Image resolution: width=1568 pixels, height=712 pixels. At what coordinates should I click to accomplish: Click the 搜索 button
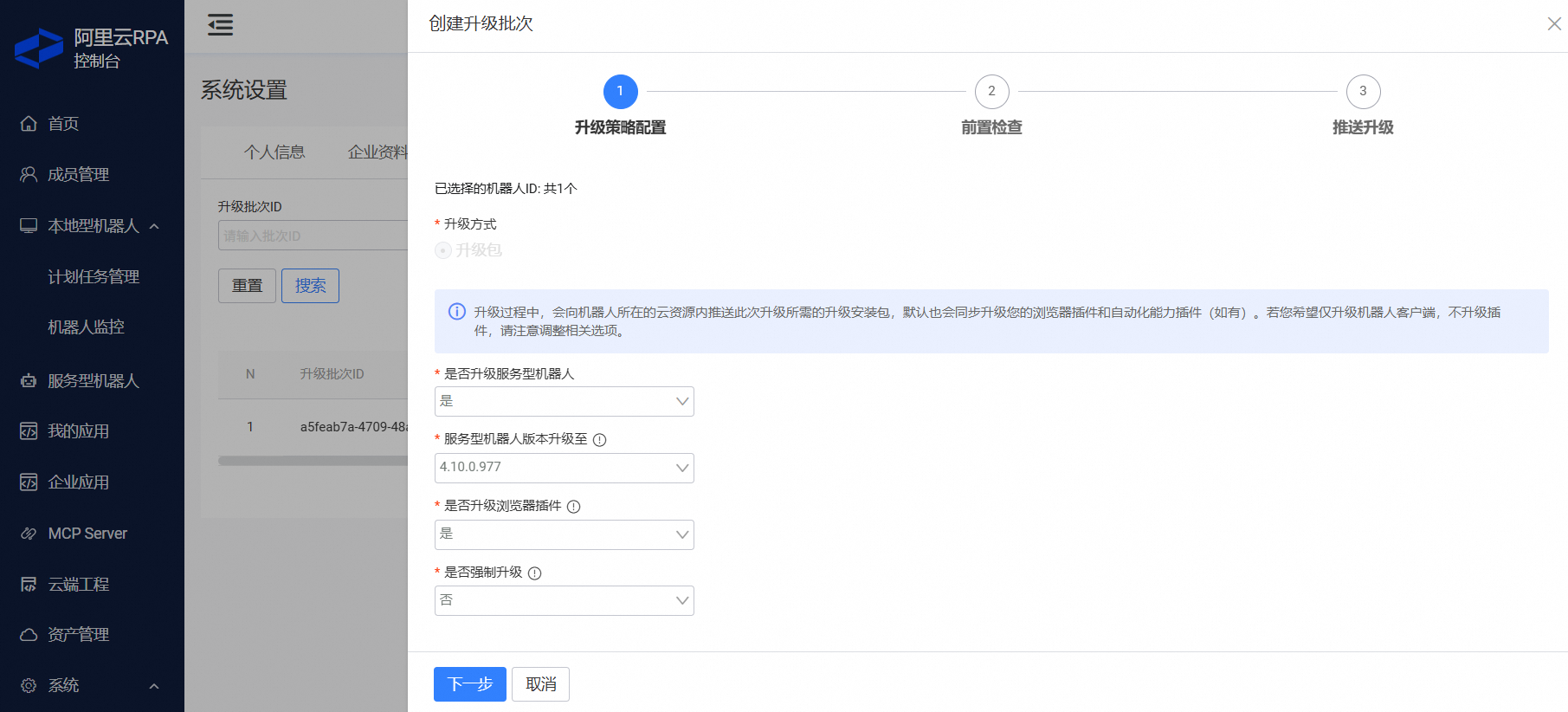(310, 286)
